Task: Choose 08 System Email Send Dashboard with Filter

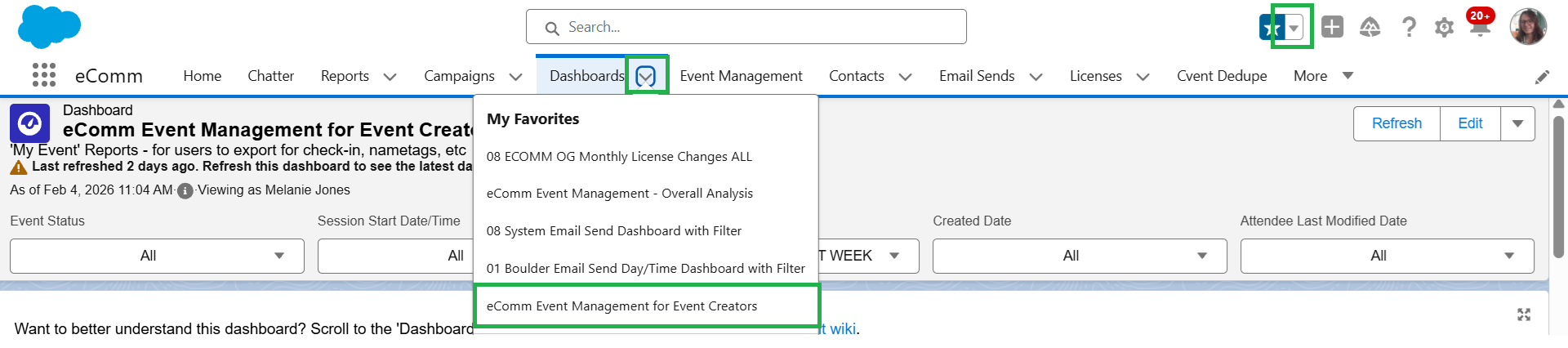Action: pos(613,230)
